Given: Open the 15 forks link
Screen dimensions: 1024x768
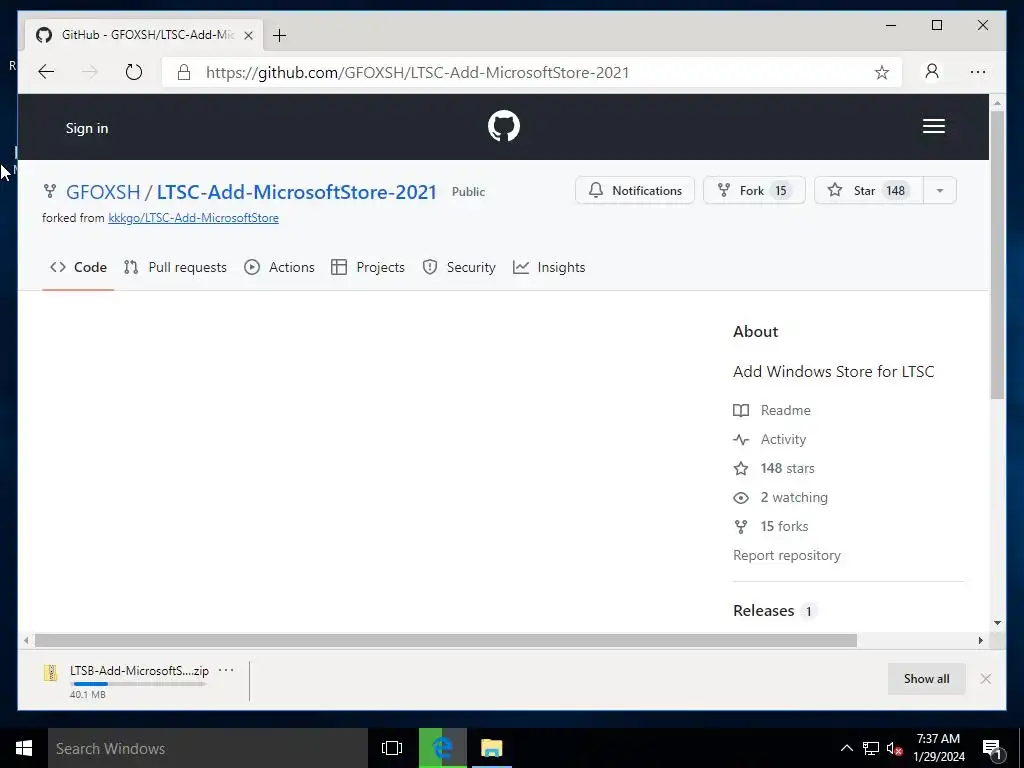Looking at the screenshot, I should (771, 526).
